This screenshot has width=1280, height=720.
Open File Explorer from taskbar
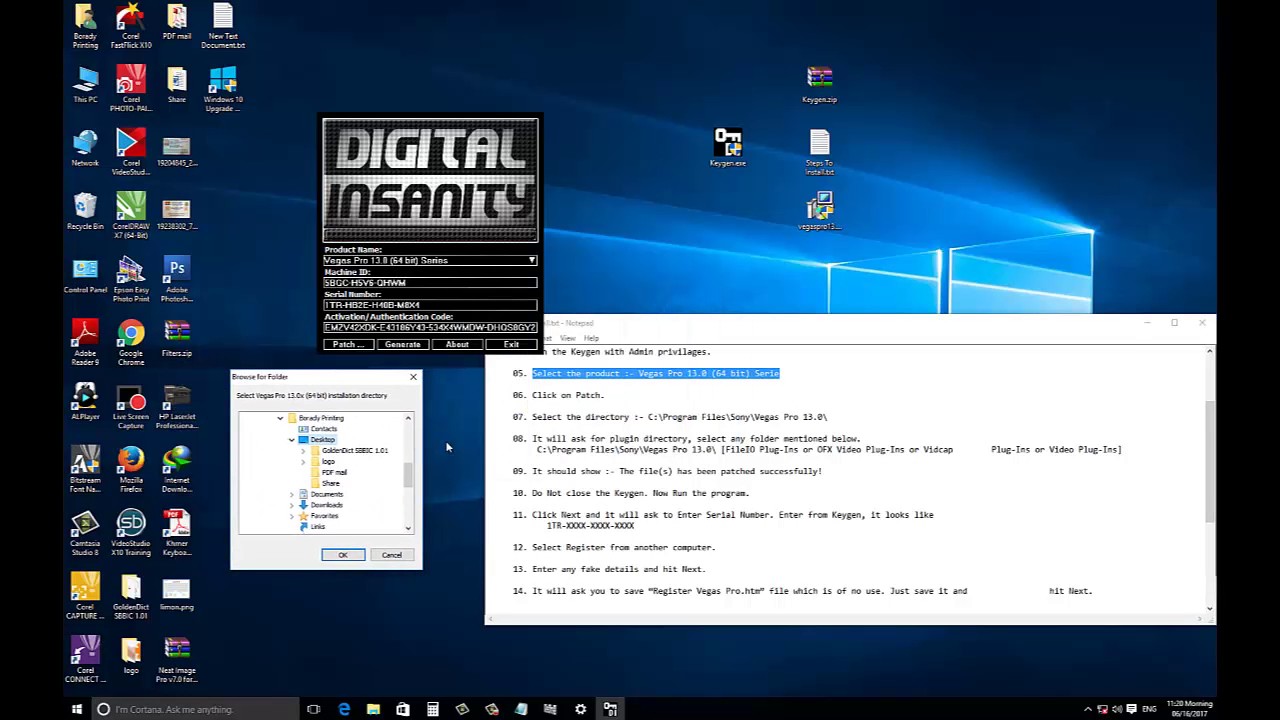pos(373,709)
